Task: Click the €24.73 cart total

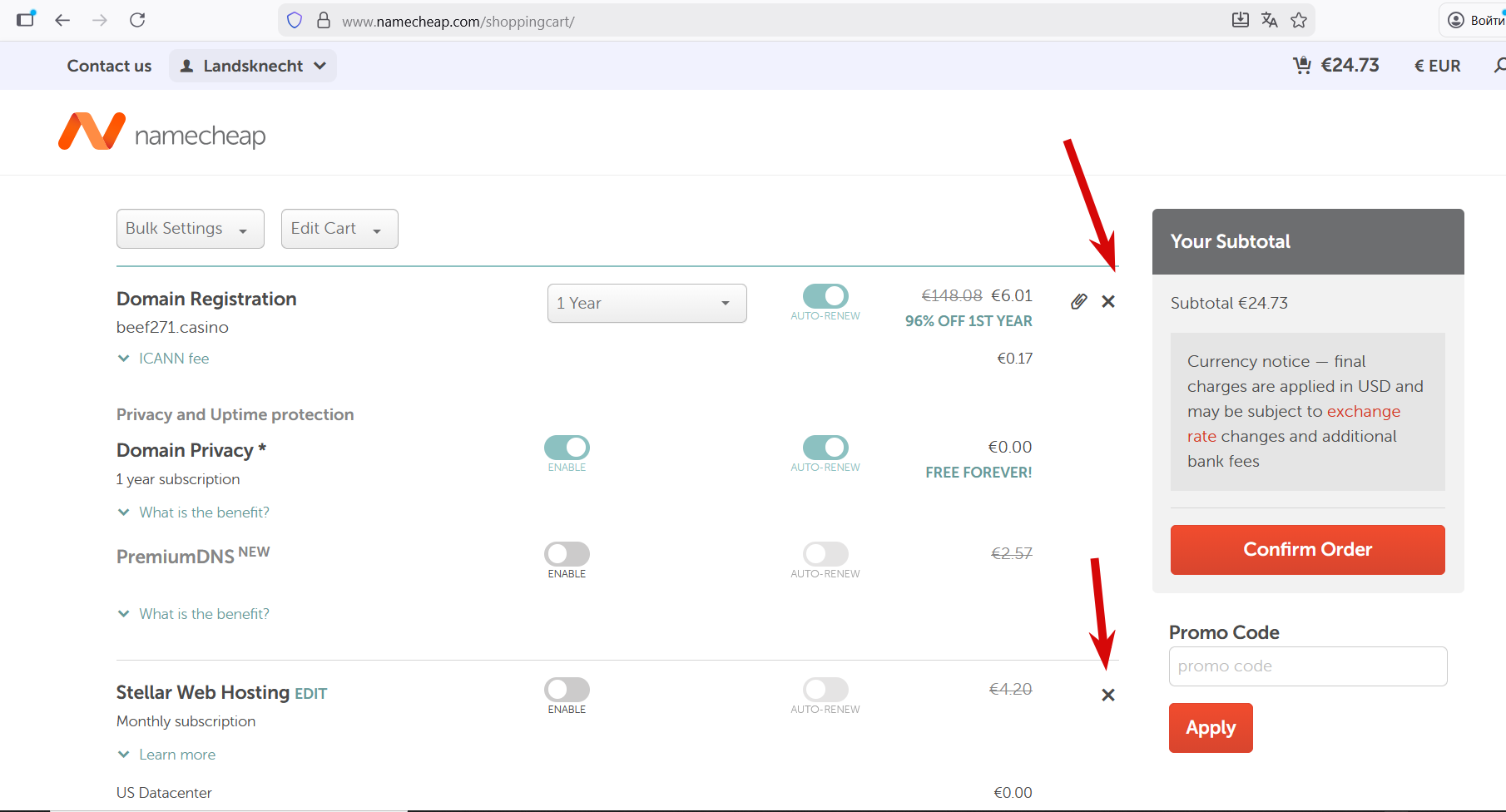Action: [1350, 65]
